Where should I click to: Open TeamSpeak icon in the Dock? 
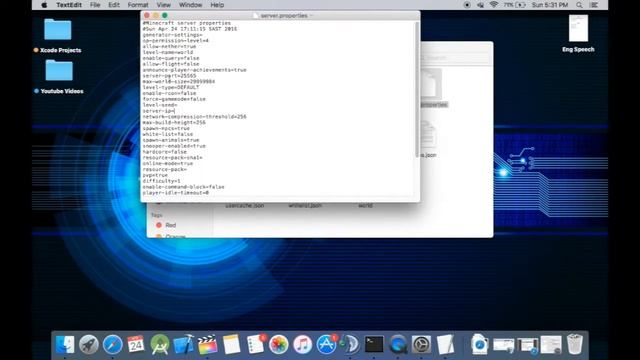pyautogui.click(x=350, y=345)
